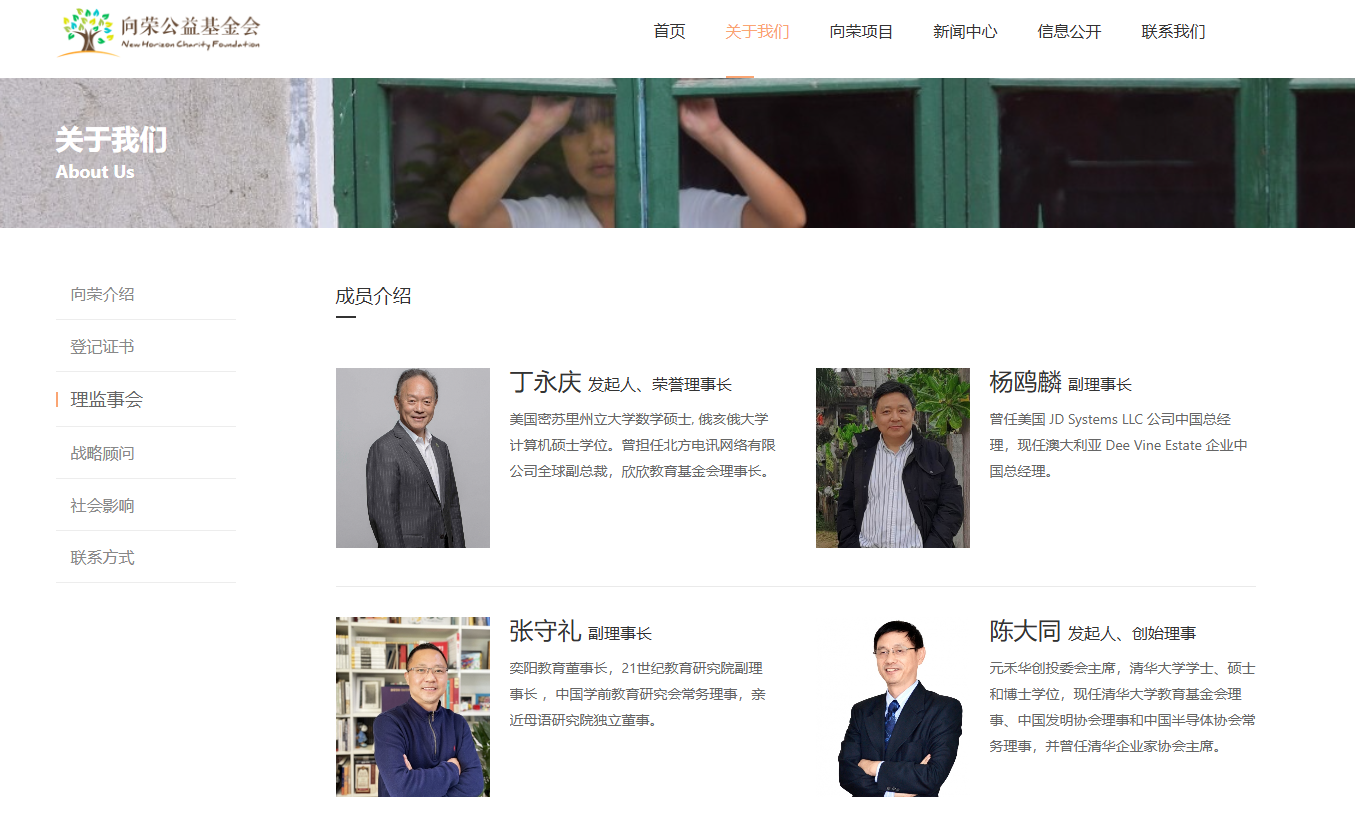Go to 社会影响 sidebar section
This screenshot has width=1355, height=822.
(x=146, y=505)
